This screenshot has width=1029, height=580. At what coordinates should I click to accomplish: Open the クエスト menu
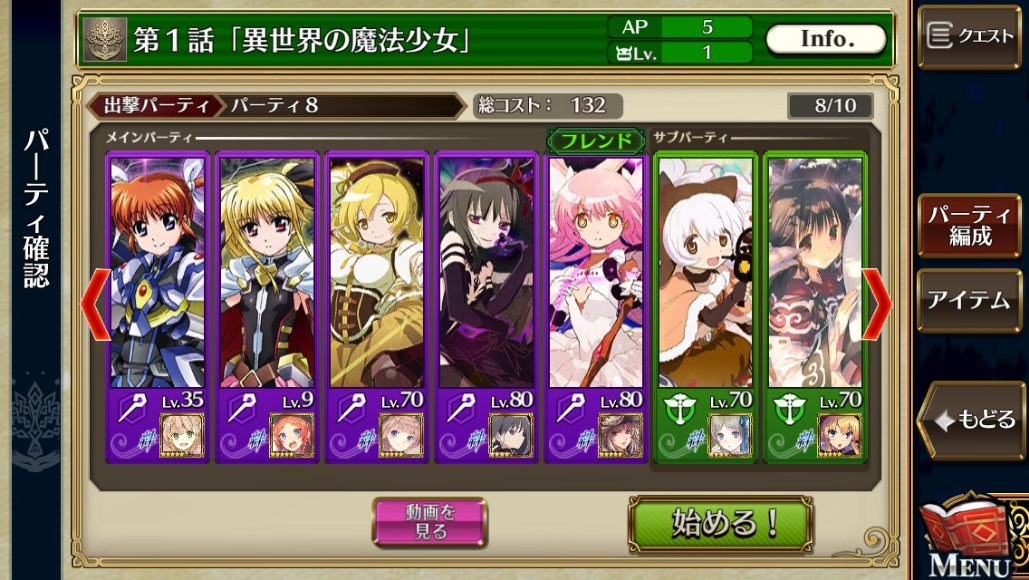(970, 37)
